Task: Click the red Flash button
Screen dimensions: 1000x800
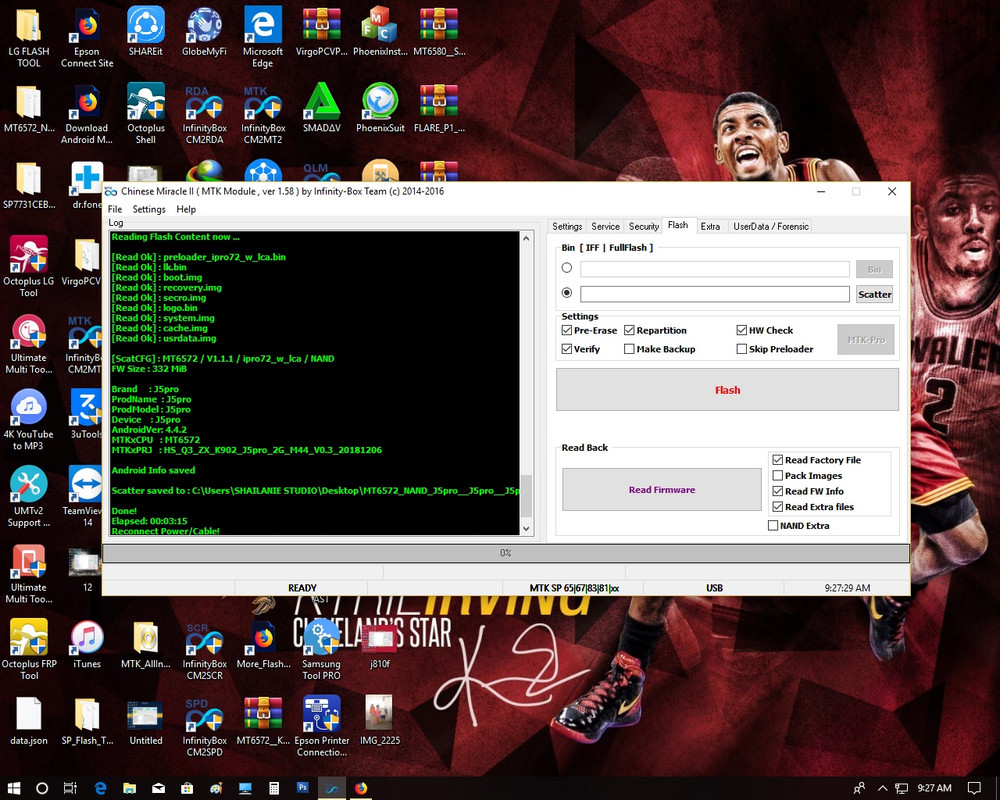Action: 727,389
